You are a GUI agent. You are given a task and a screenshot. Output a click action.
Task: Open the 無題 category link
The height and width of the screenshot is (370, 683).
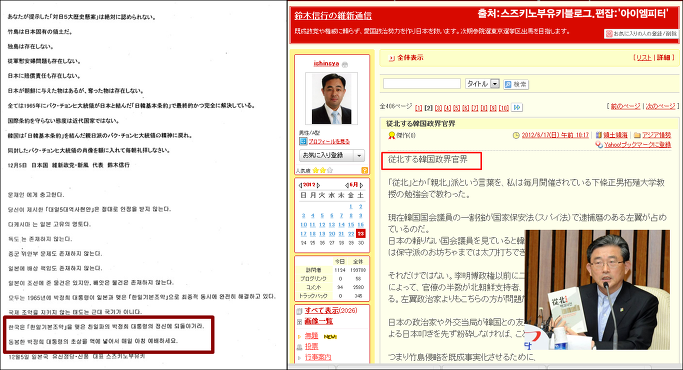click(x=311, y=336)
